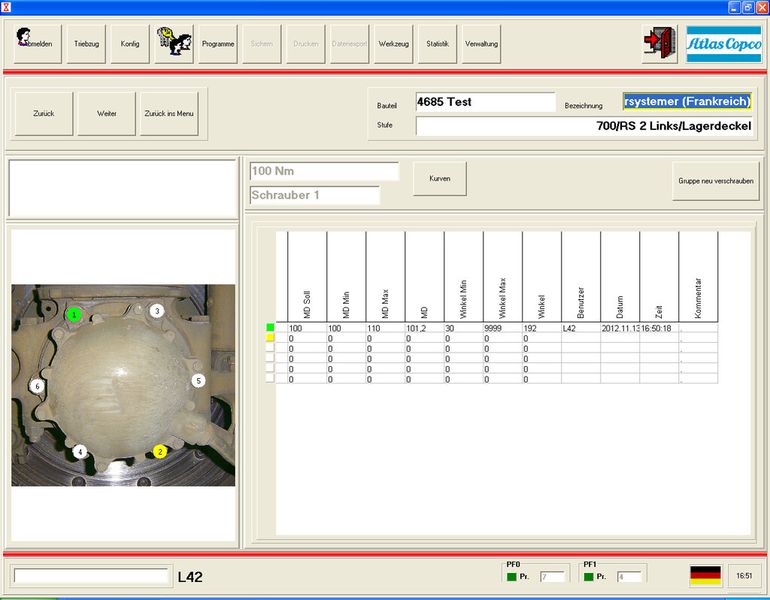770x600 pixels.
Task: Select bolt marker 6 on image
Action: pos(37,386)
